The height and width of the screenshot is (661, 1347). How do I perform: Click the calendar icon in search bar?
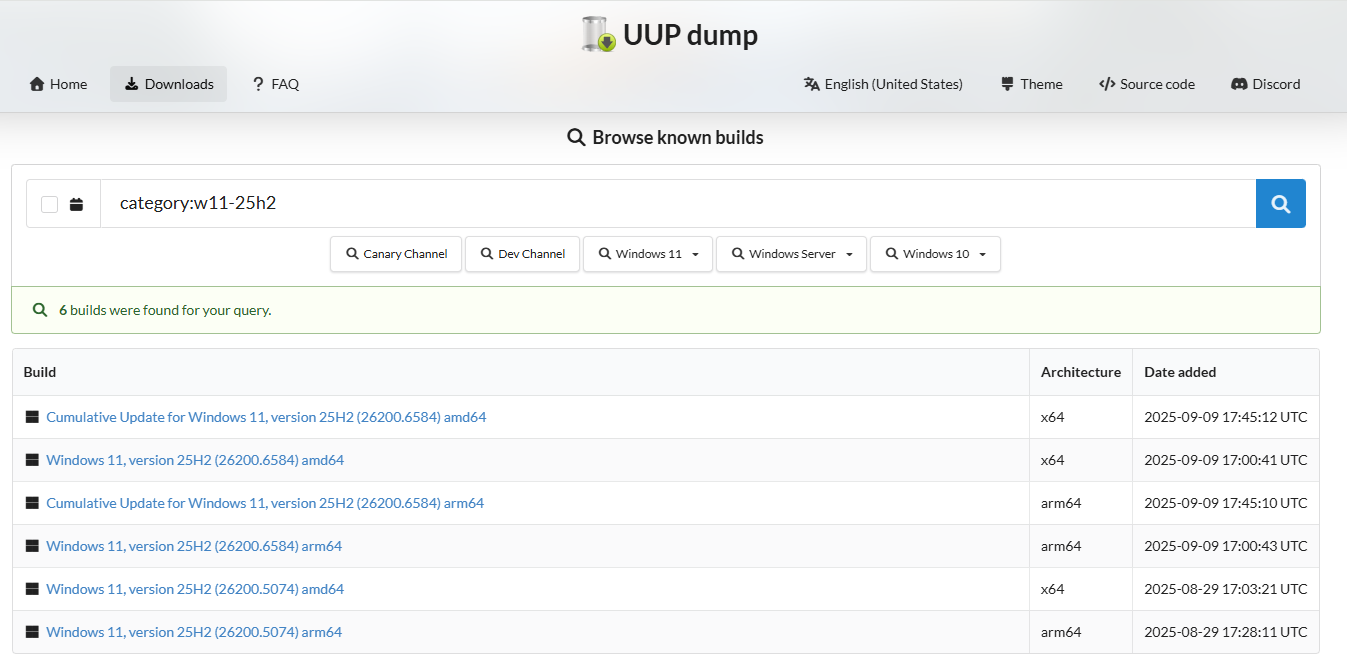point(77,204)
